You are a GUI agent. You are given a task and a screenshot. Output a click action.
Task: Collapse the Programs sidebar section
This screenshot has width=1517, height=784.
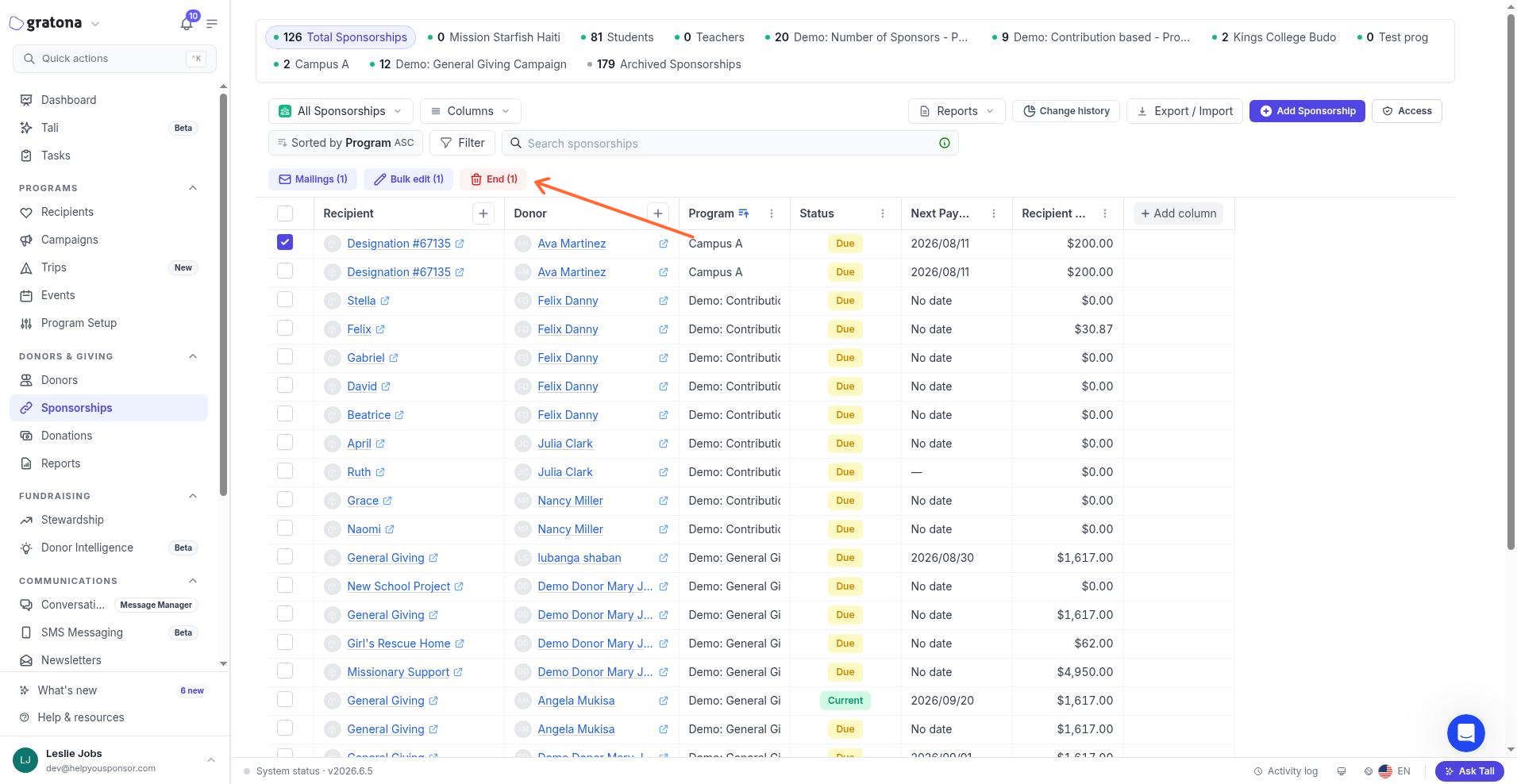192,188
